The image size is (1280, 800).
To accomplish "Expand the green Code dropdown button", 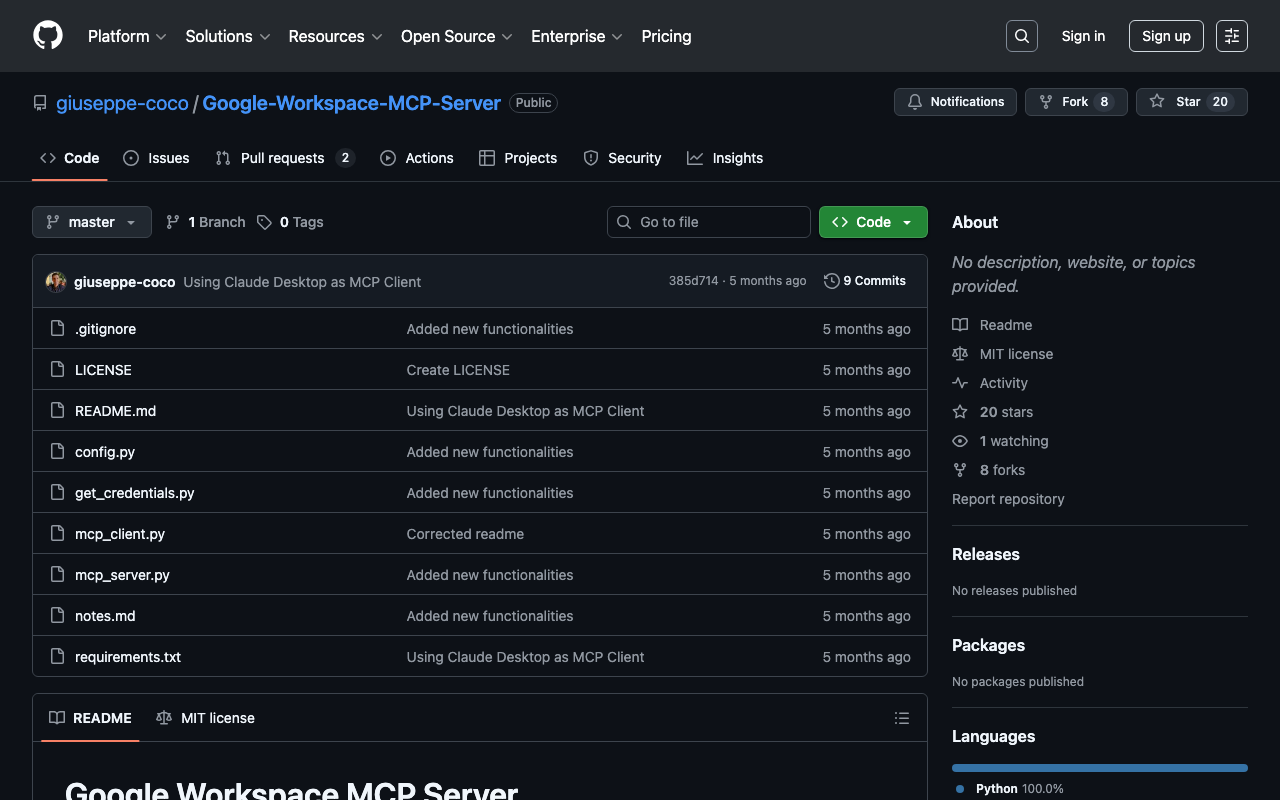I will pos(873,222).
